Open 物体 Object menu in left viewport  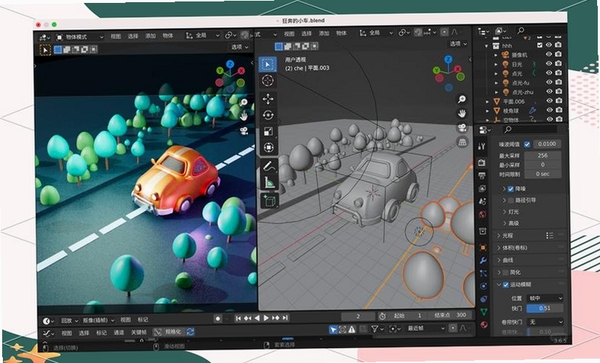pyautogui.click(x=168, y=36)
